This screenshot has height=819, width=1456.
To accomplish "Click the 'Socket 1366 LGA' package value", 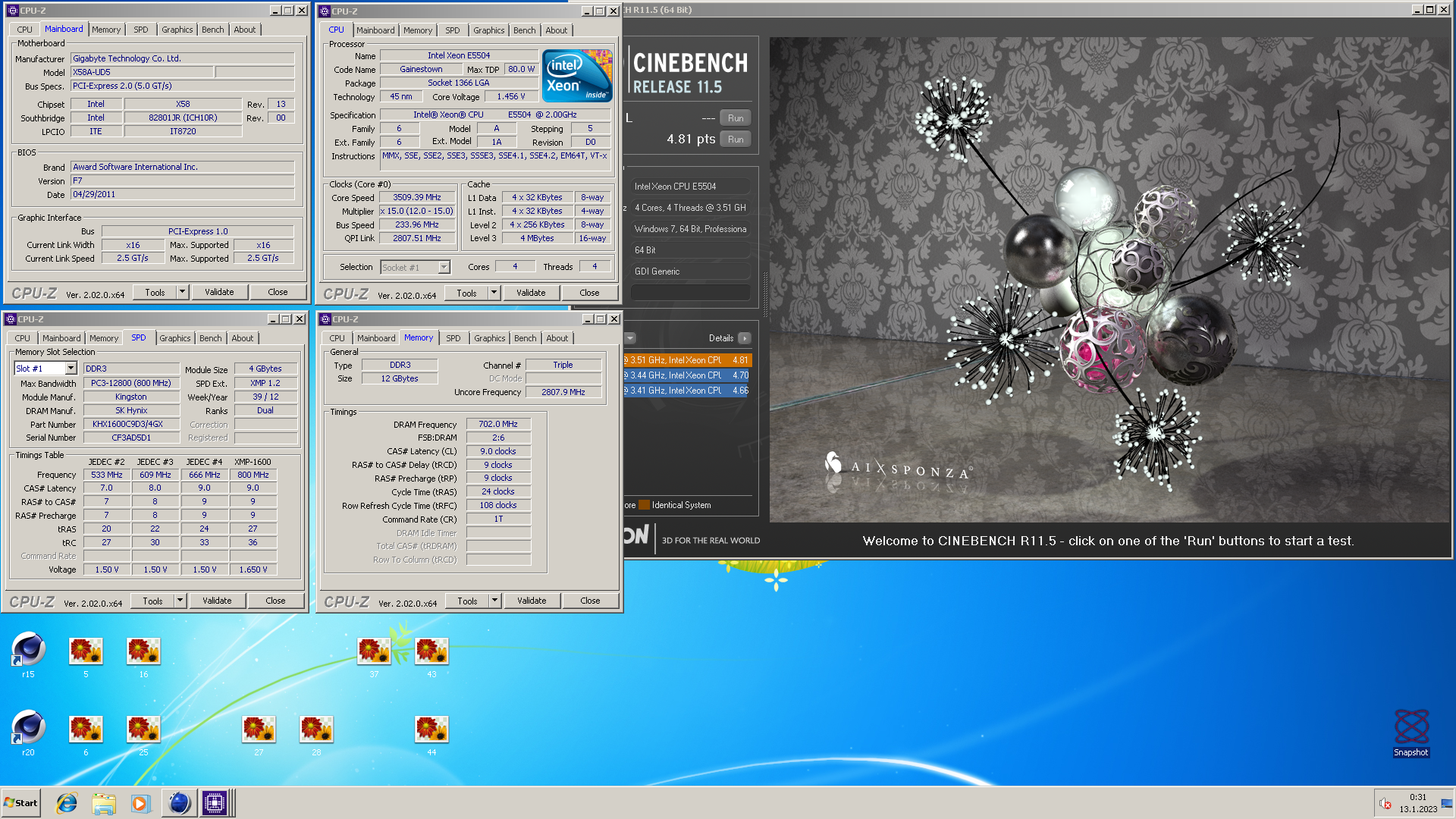I will [x=459, y=83].
